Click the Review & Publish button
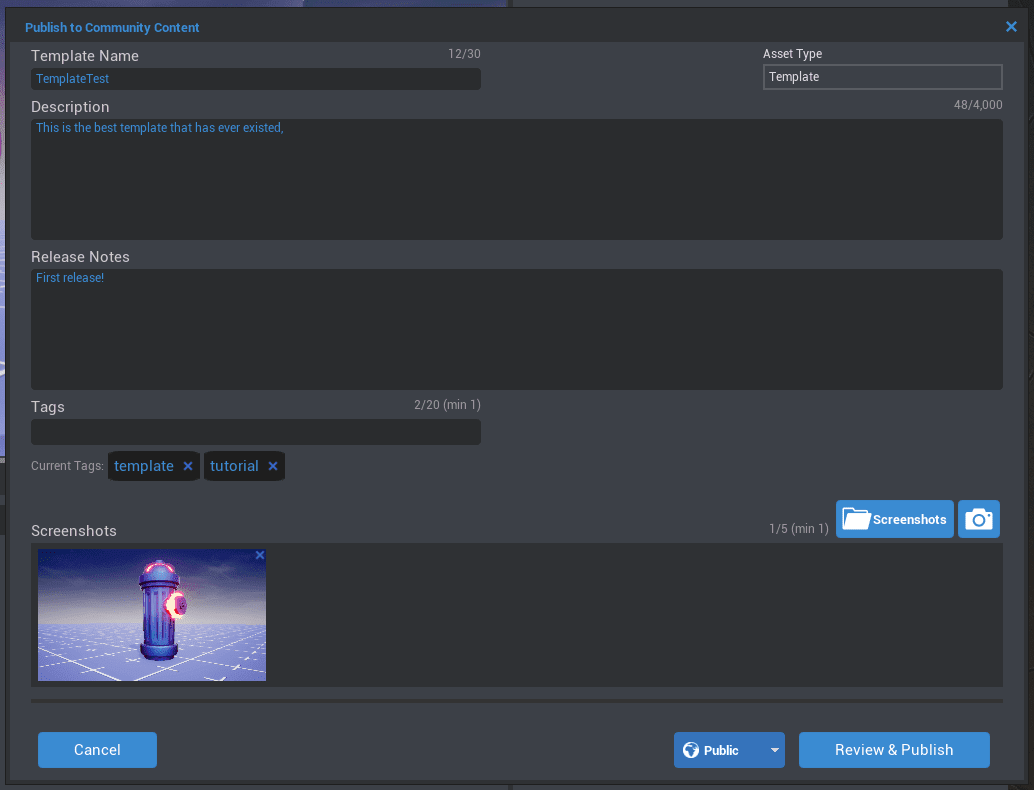This screenshot has width=1034, height=790. tap(893, 749)
